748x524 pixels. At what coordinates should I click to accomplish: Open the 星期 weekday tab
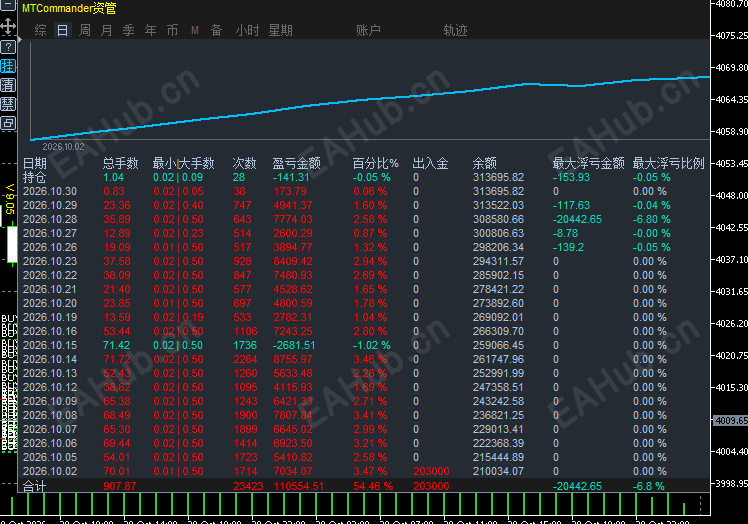[x=280, y=31]
